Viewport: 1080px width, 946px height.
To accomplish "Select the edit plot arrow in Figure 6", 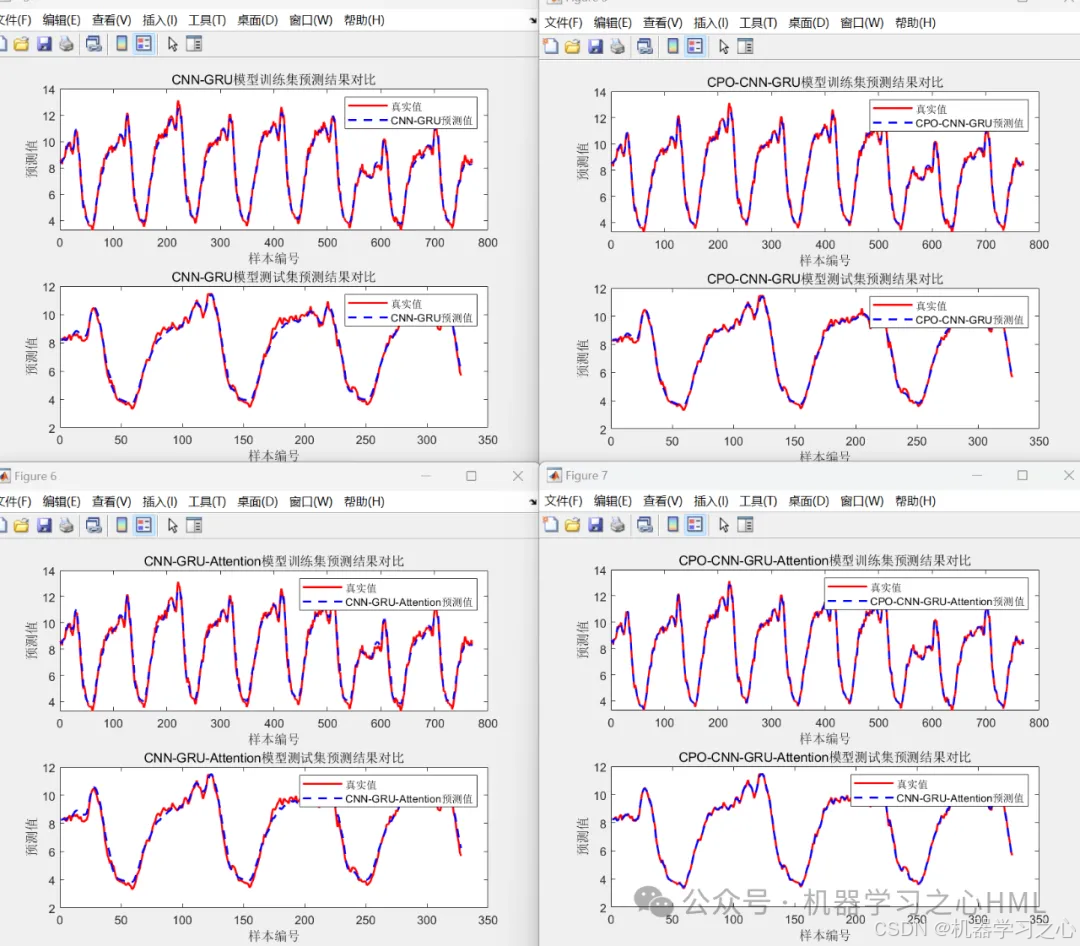I will tap(172, 526).
